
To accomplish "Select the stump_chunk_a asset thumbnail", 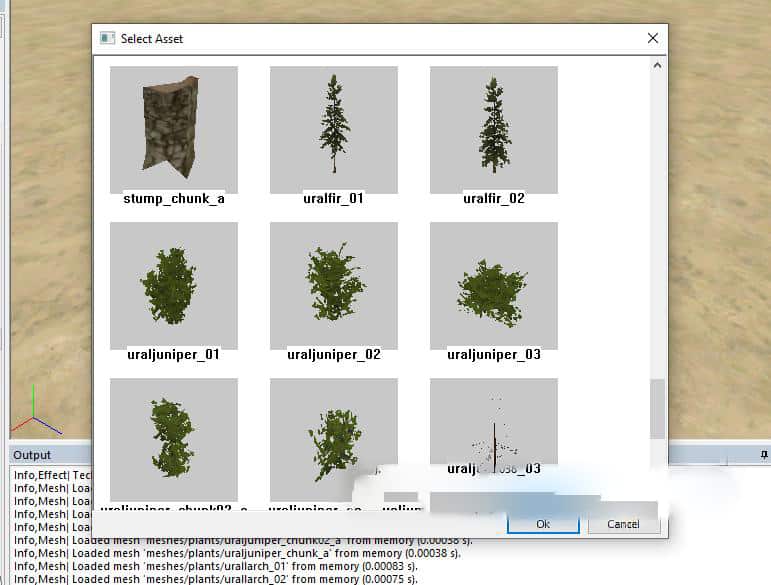I will (173, 129).
